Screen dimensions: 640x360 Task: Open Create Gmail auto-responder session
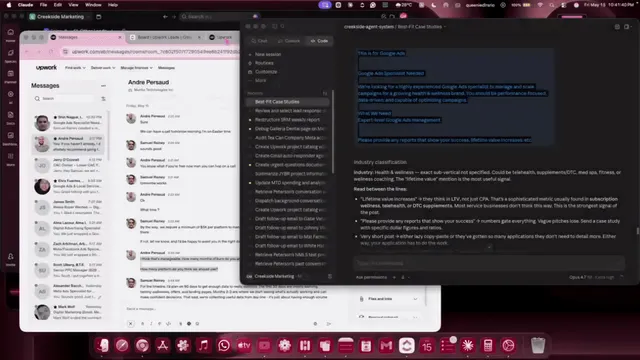coord(287,156)
